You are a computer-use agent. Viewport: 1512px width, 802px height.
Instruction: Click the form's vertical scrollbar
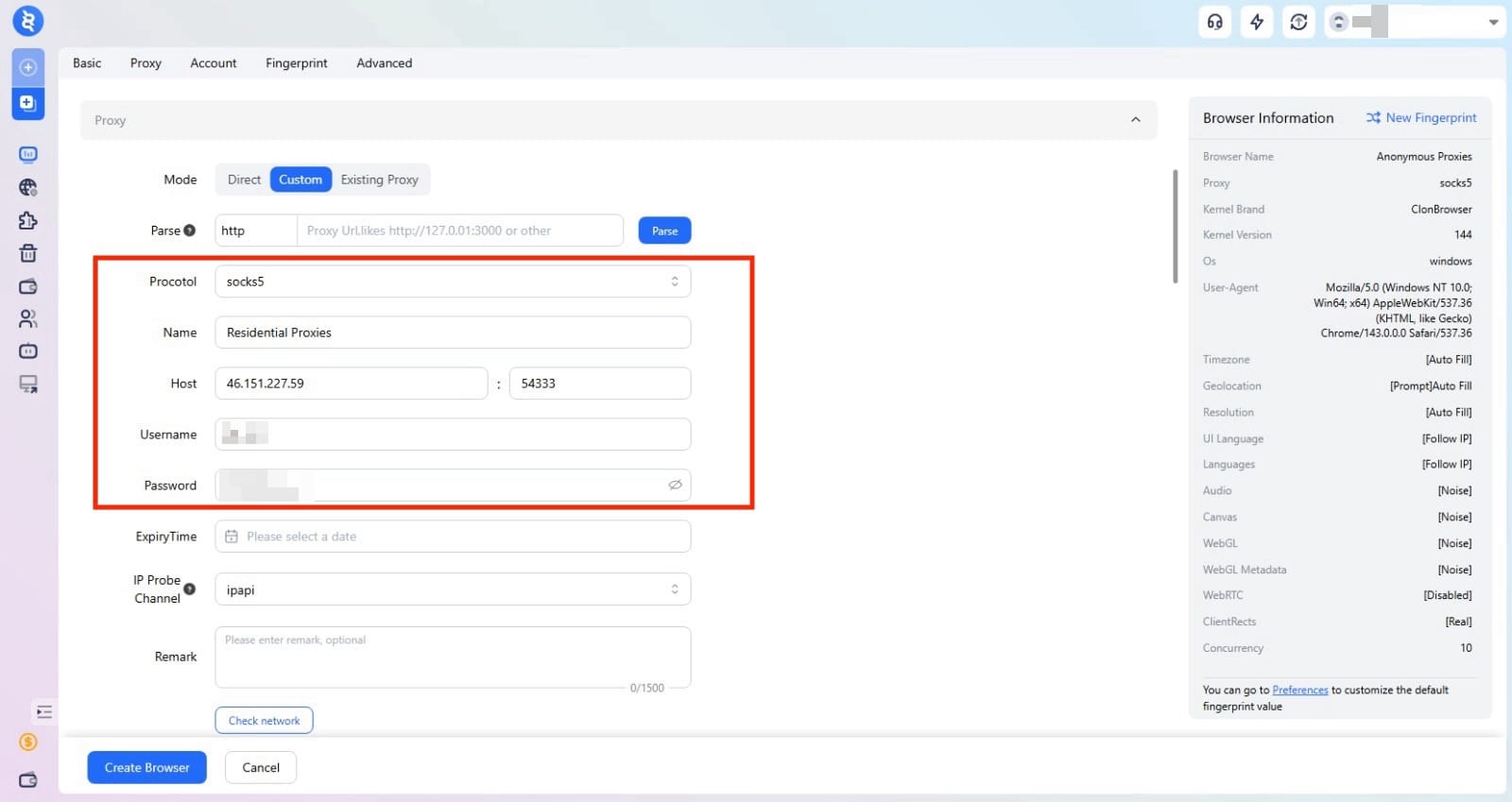(1175, 227)
